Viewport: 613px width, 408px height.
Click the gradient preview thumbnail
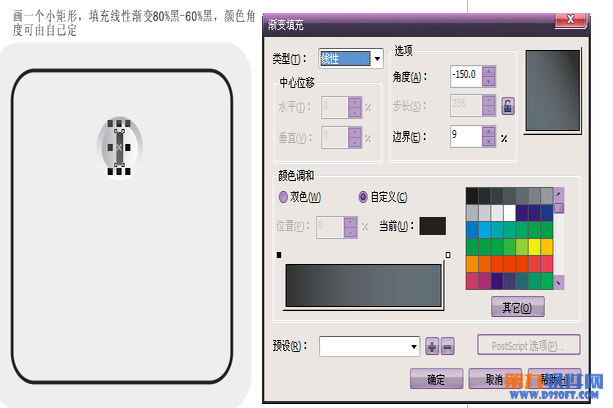pyautogui.click(x=552, y=90)
